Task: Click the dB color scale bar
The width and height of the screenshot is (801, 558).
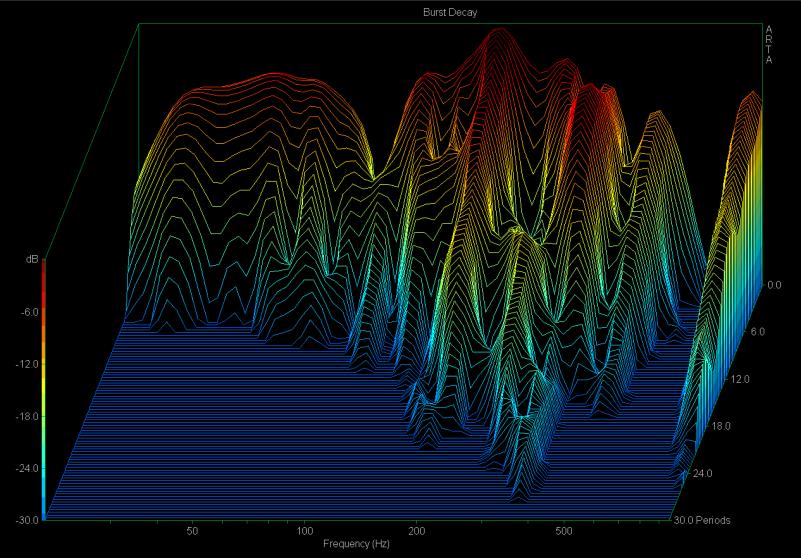Action: (x=44, y=388)
